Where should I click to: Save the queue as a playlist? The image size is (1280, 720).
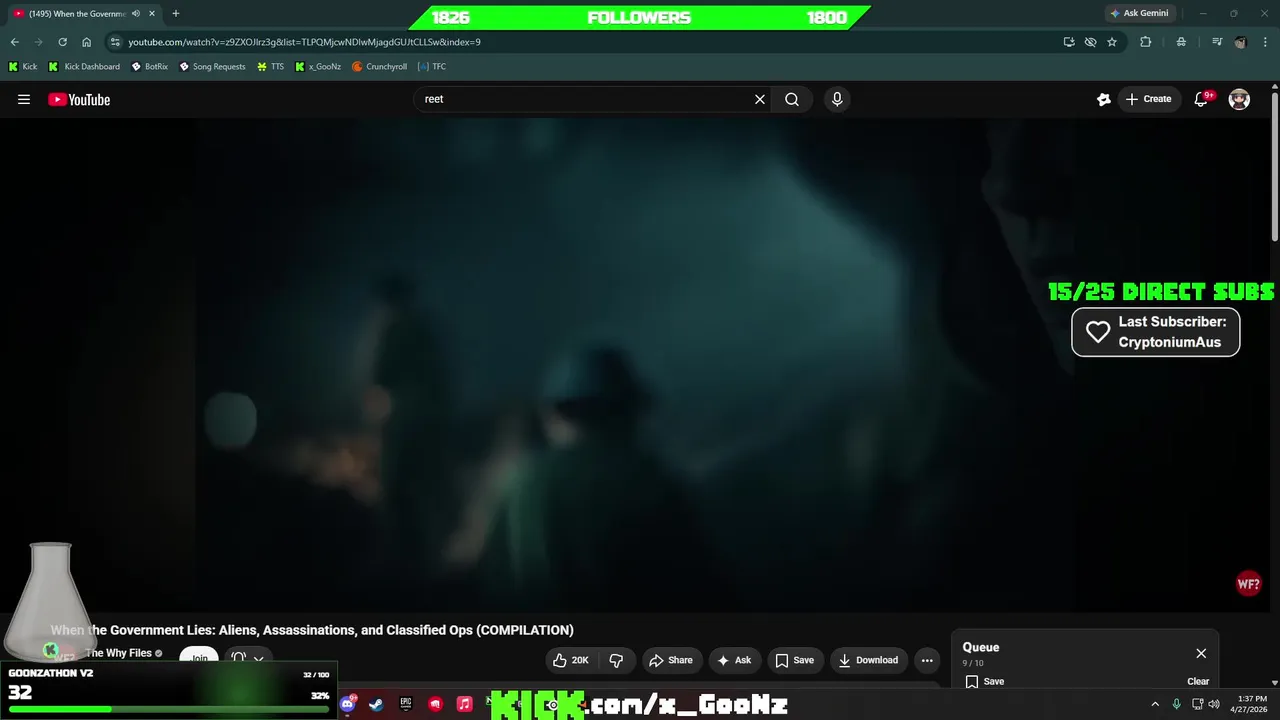(x=985, y=681)
